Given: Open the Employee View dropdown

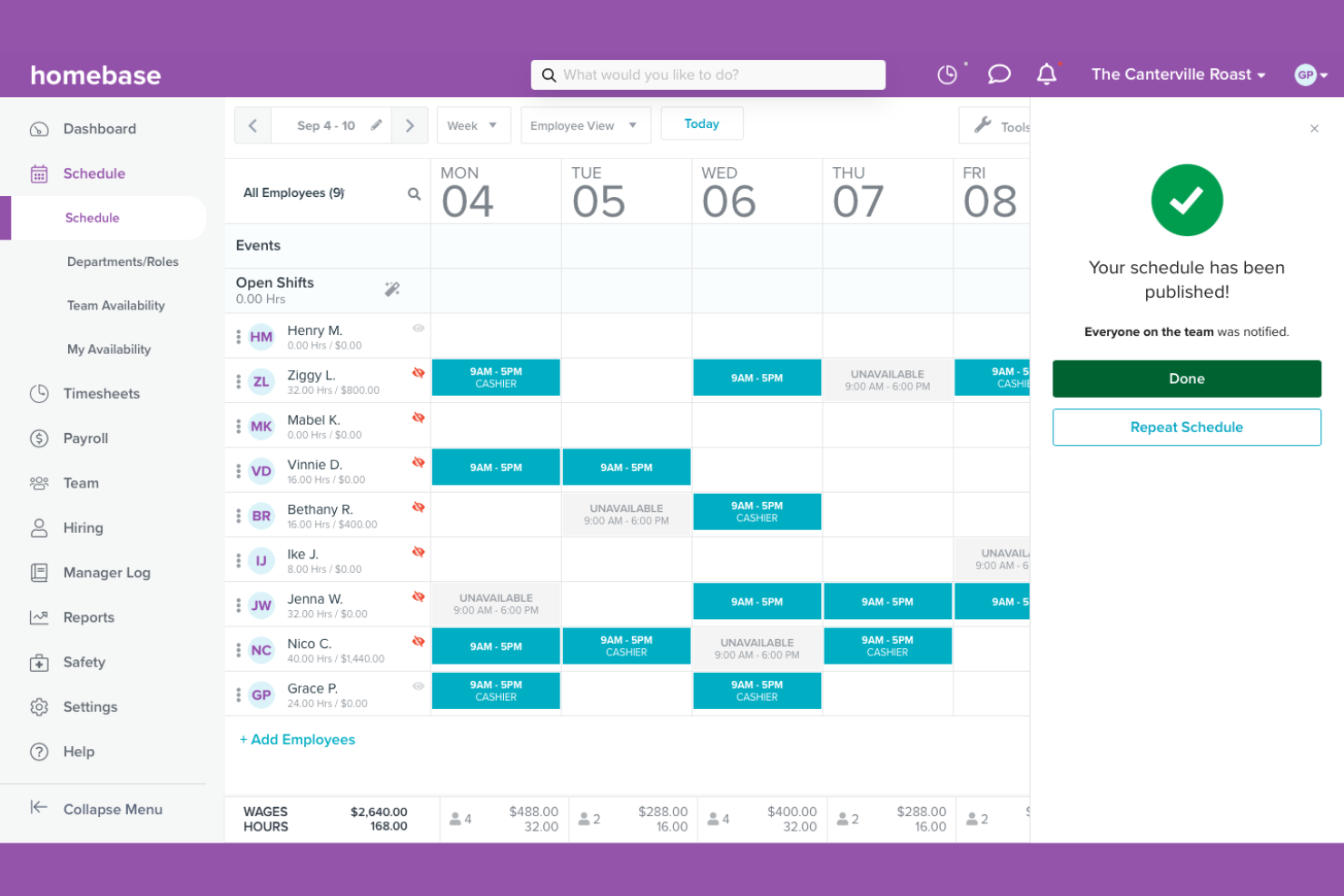Looking at the screenshot, I should click(x=585, y=124).
